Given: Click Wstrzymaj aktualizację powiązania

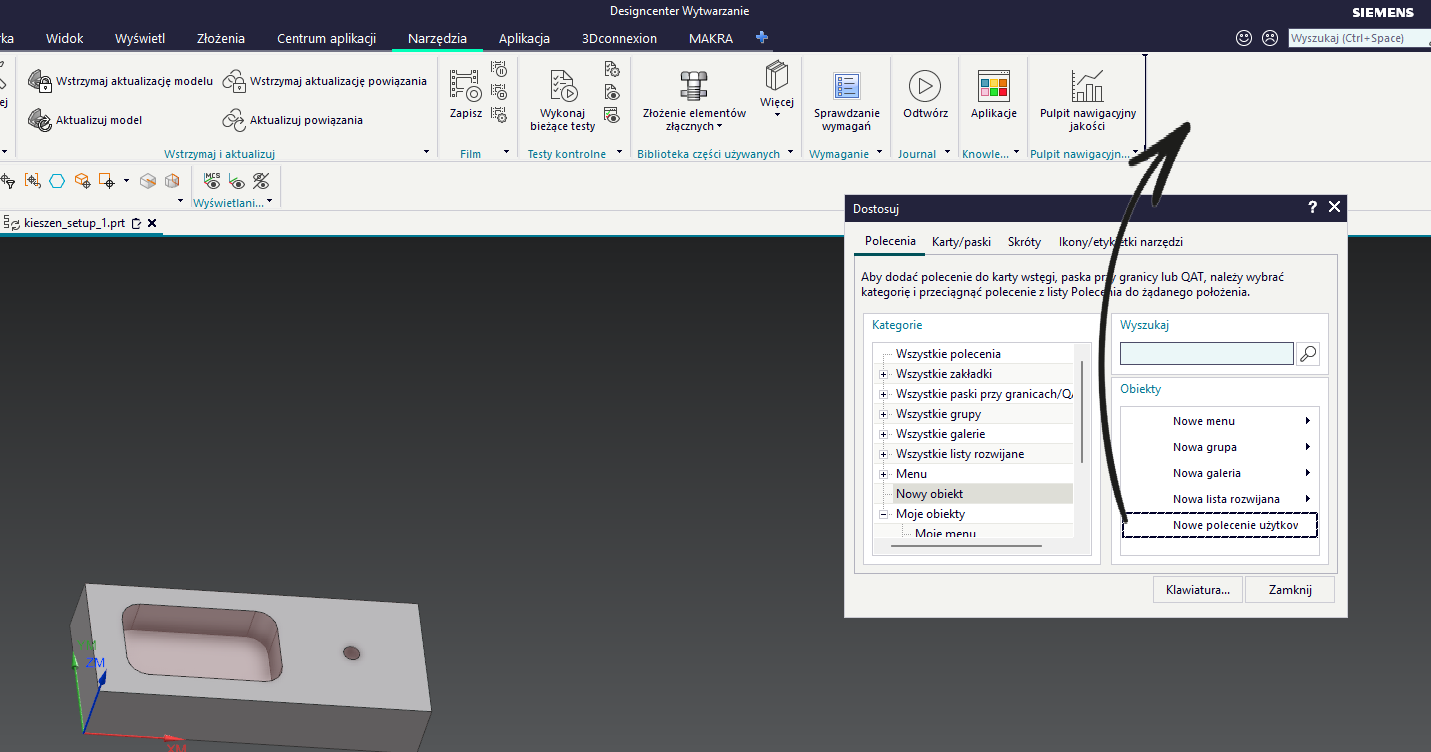Looking at the screenshot, I should click(x=325, y=81).
